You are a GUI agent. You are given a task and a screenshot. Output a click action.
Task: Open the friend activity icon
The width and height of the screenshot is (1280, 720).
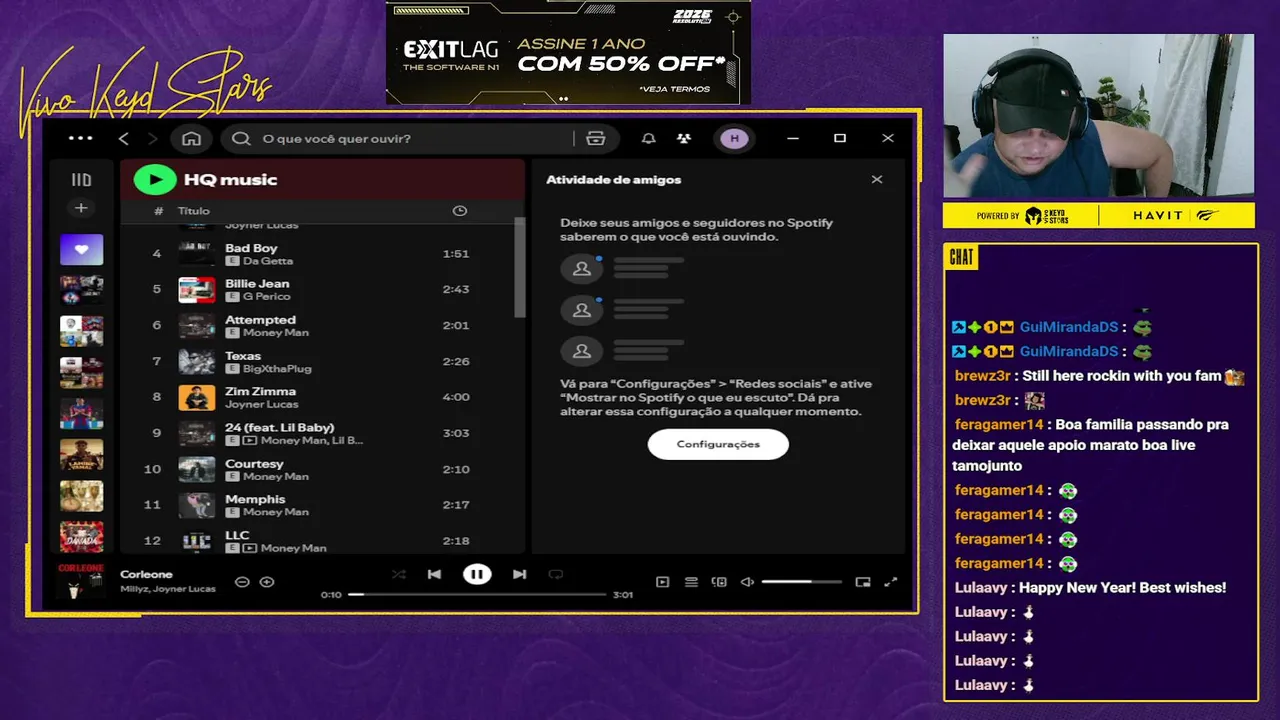coord(684,139)
